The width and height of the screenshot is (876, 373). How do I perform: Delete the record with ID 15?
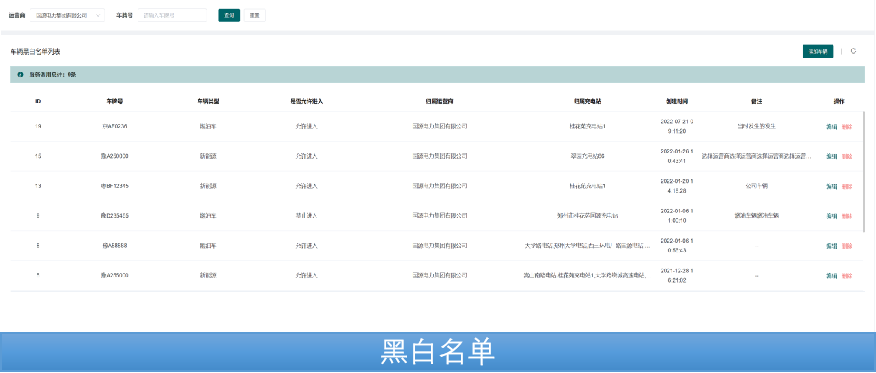(x=847, y=156)
